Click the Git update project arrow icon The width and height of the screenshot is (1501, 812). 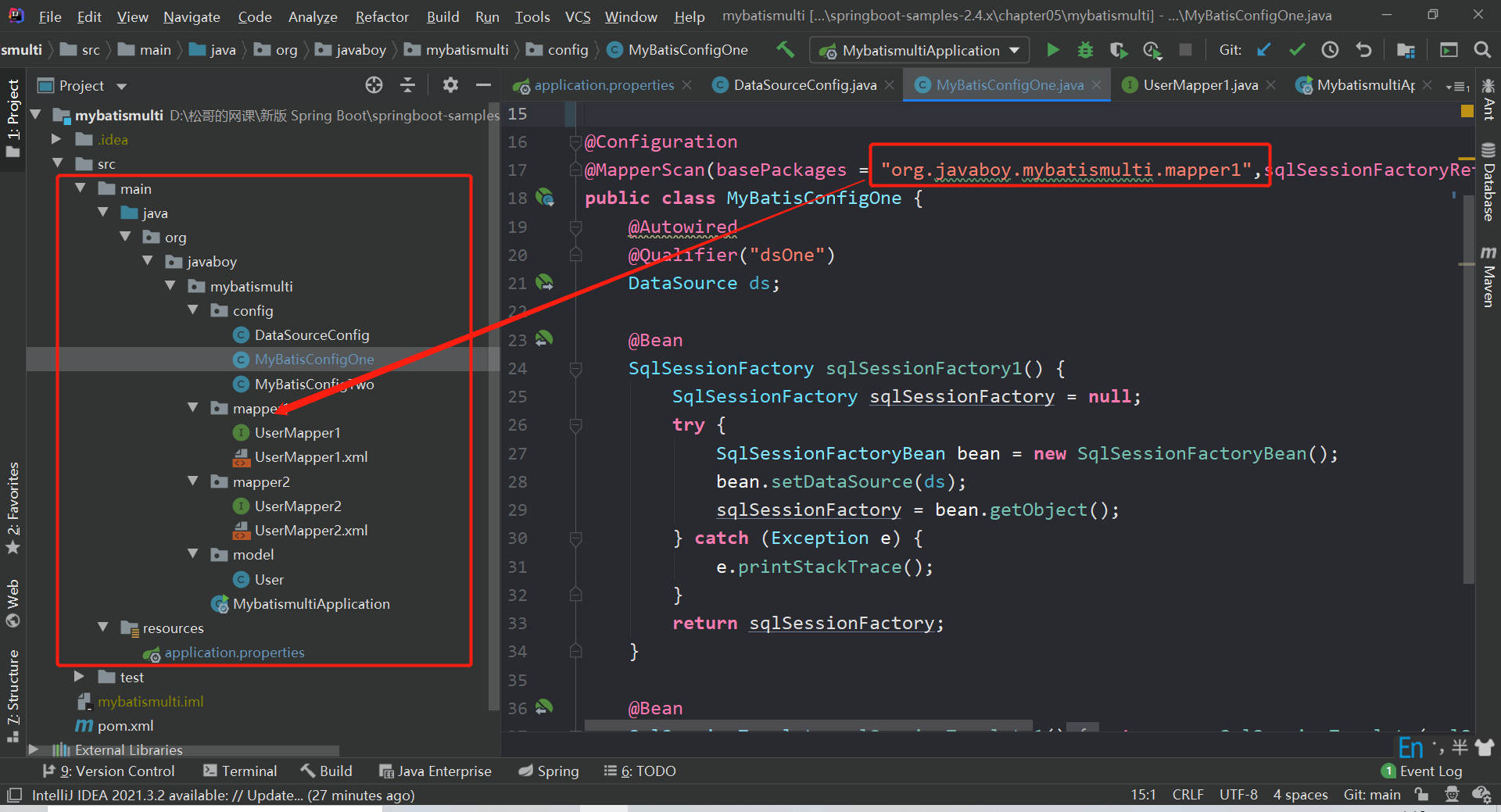pyautogui.click(x=1263, y=50)
